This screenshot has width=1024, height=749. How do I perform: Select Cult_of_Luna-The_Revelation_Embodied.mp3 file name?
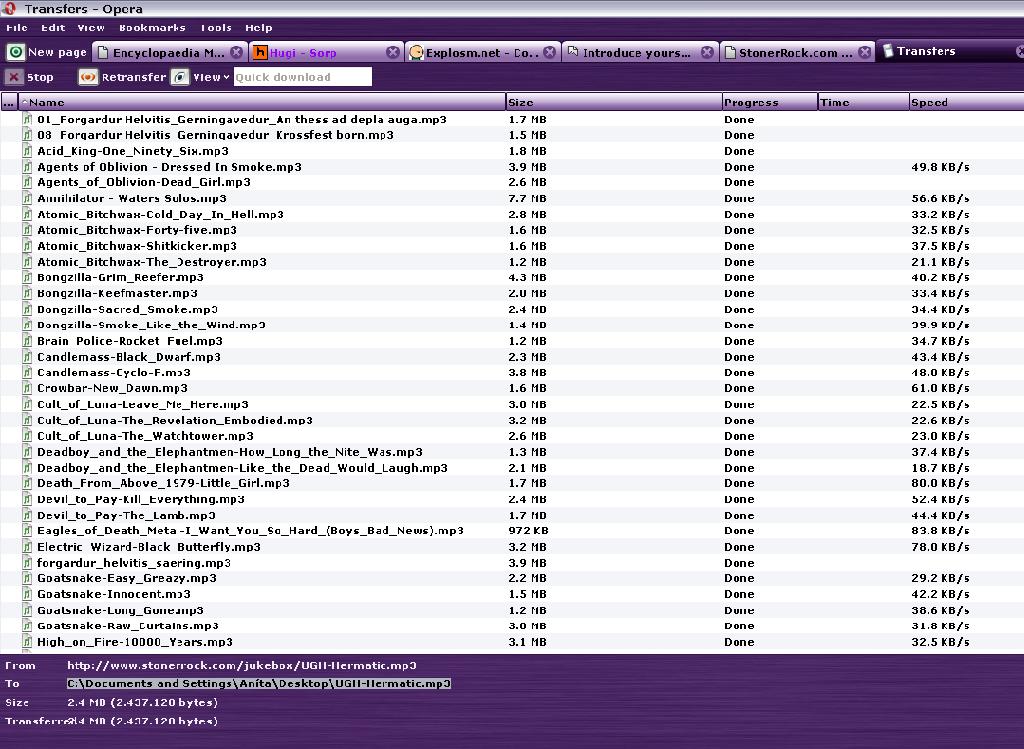[x=175, y=420]
